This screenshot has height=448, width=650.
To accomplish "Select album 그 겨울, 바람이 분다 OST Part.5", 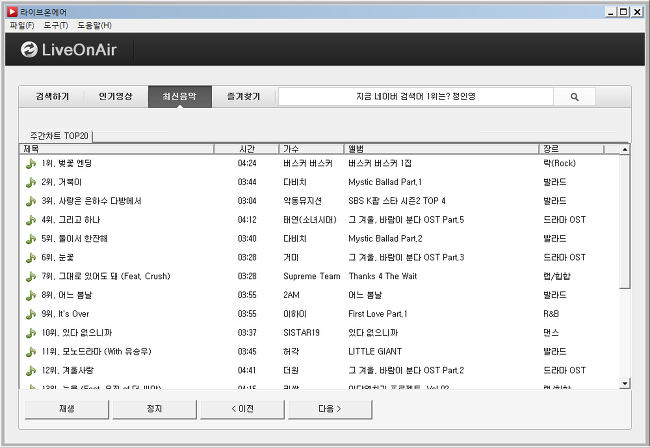I will (x=406, y=220).
